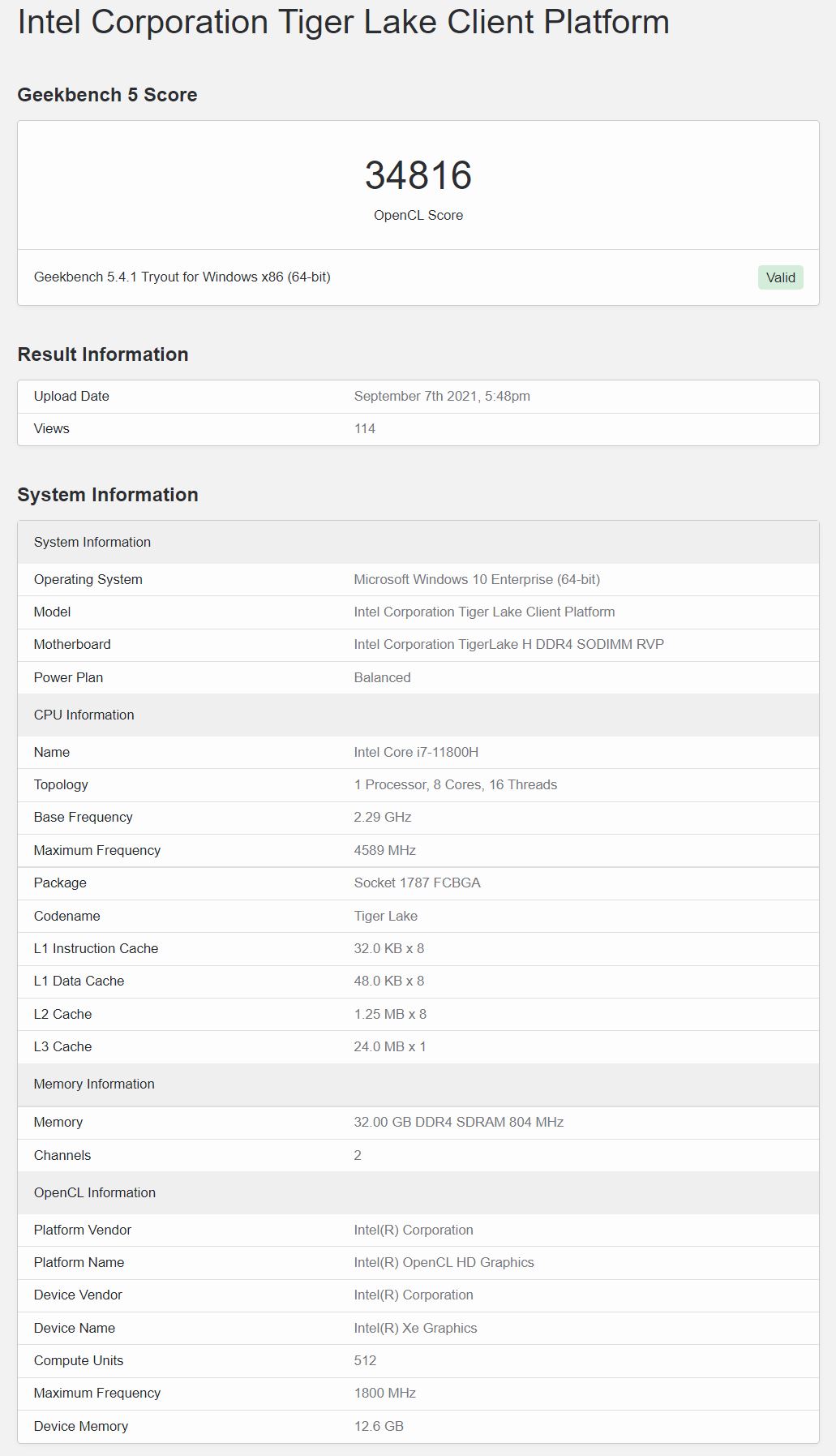The image size is (836, 1456).
Task: Click the OpenCL Information section header row
Action: pyautogui.click(x=418, y=1192)
